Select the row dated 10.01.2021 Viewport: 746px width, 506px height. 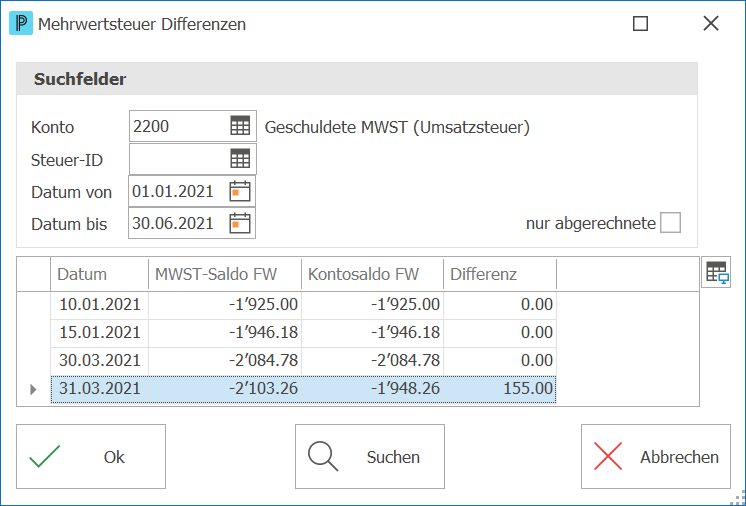click(x=304, y=305)
